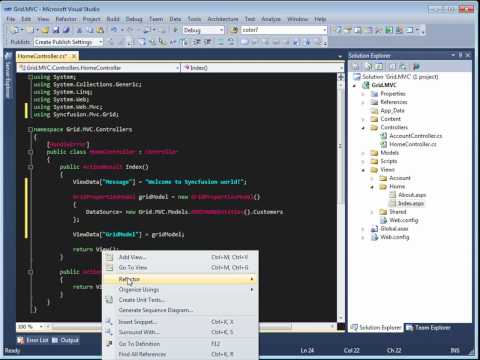480x360 pixels.
Task: Click the New Project toolbar icon
Action: [15, 30]
